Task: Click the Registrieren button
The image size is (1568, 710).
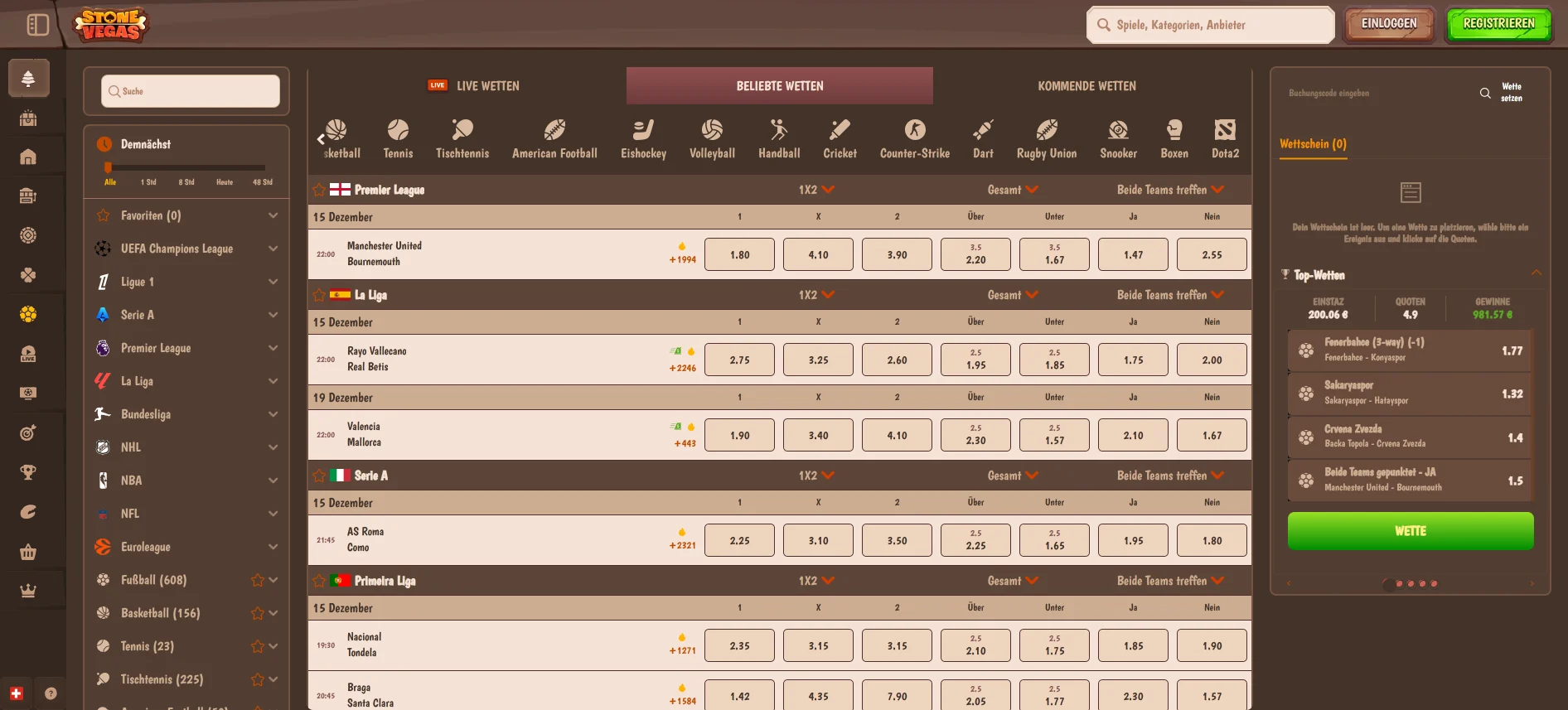Action: (x=1498, y=24)
